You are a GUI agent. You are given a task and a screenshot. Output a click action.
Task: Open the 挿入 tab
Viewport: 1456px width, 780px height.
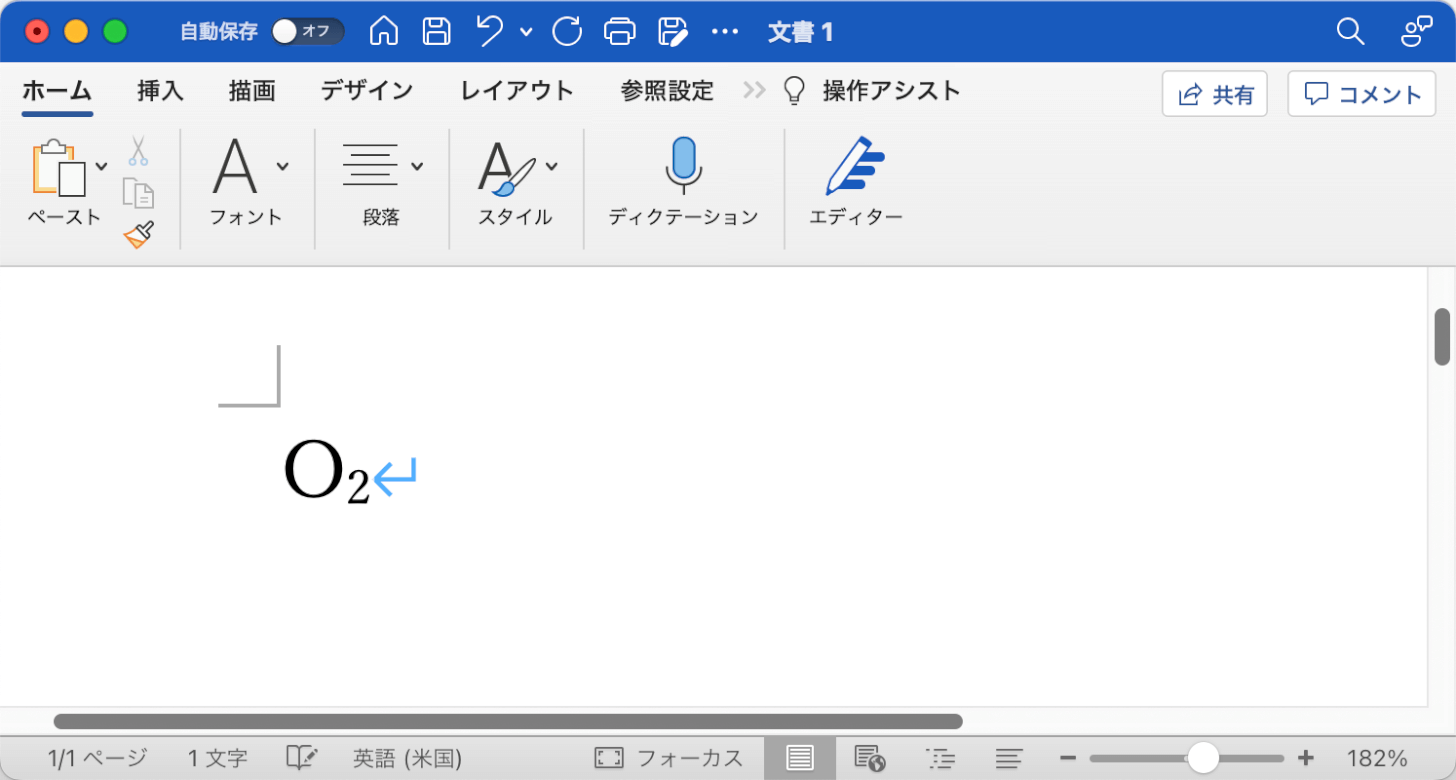pyautogui.click(x=161, y=92)
